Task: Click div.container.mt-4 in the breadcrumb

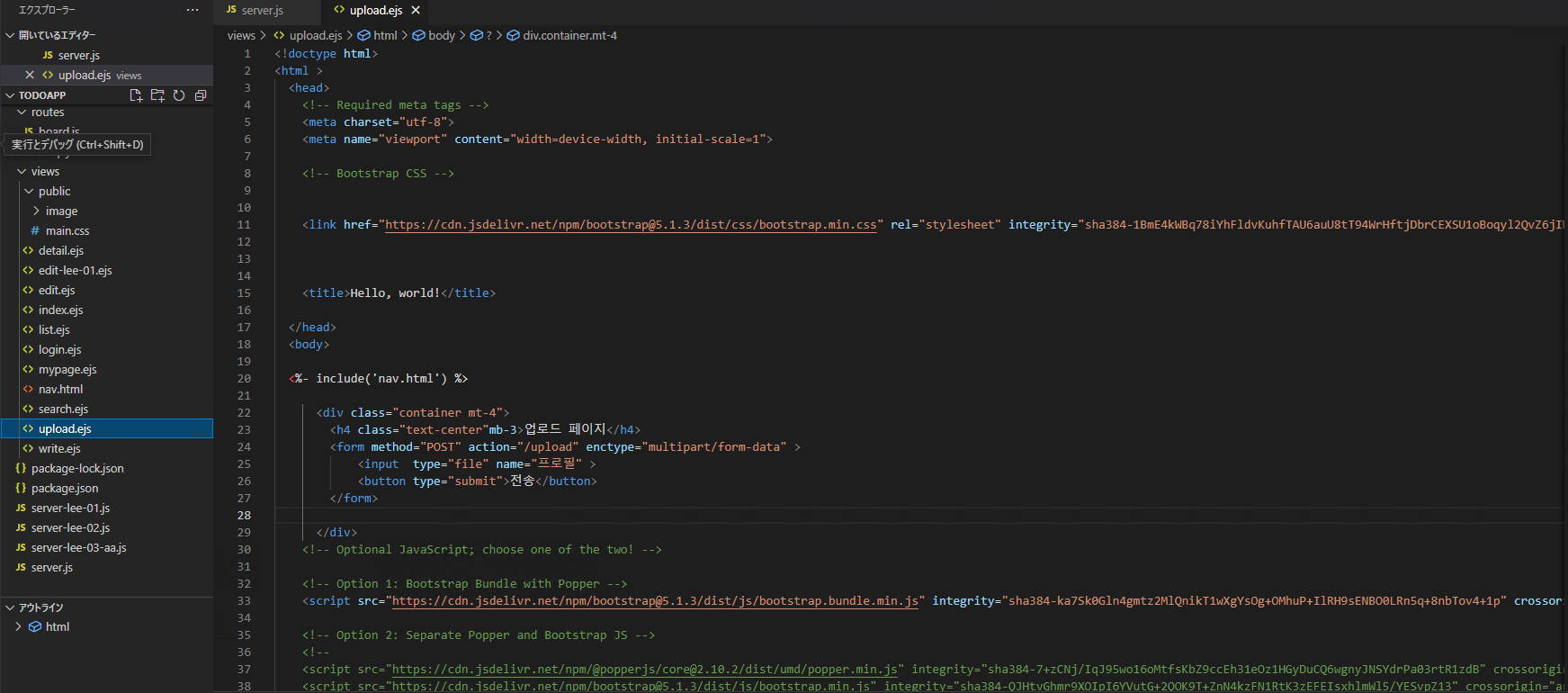Action: coord(569,36)
